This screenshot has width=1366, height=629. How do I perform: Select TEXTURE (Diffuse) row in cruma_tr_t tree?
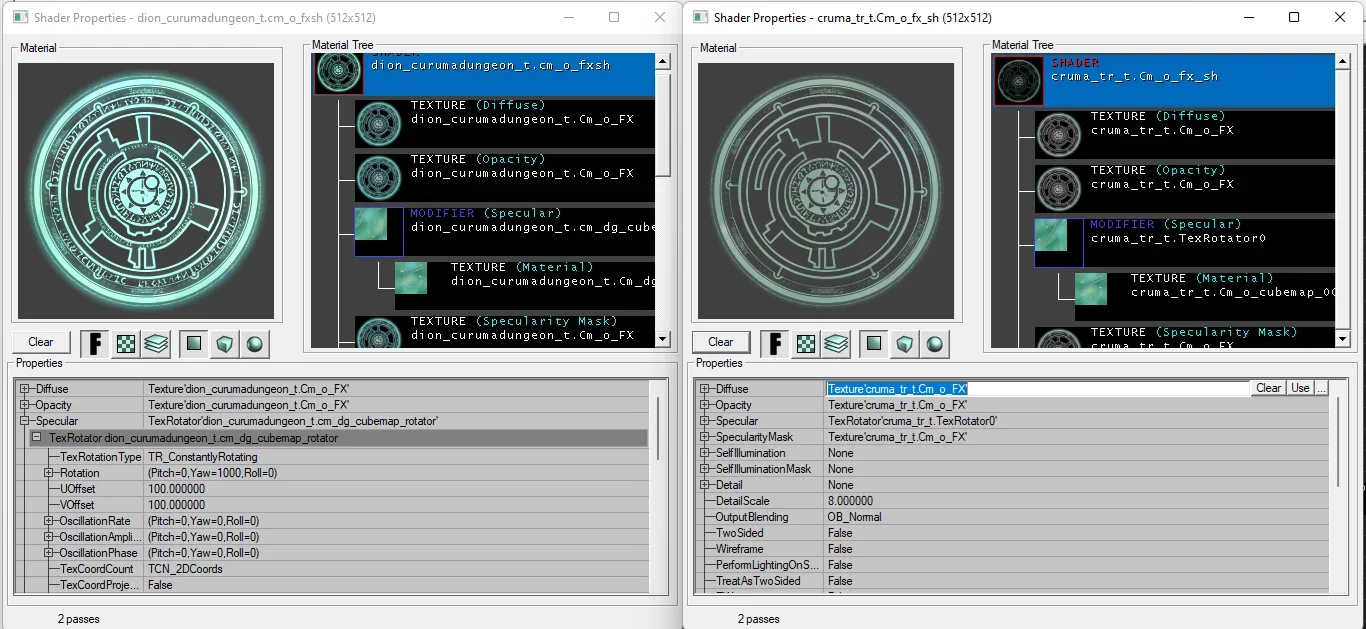[x=1184, y=134]
